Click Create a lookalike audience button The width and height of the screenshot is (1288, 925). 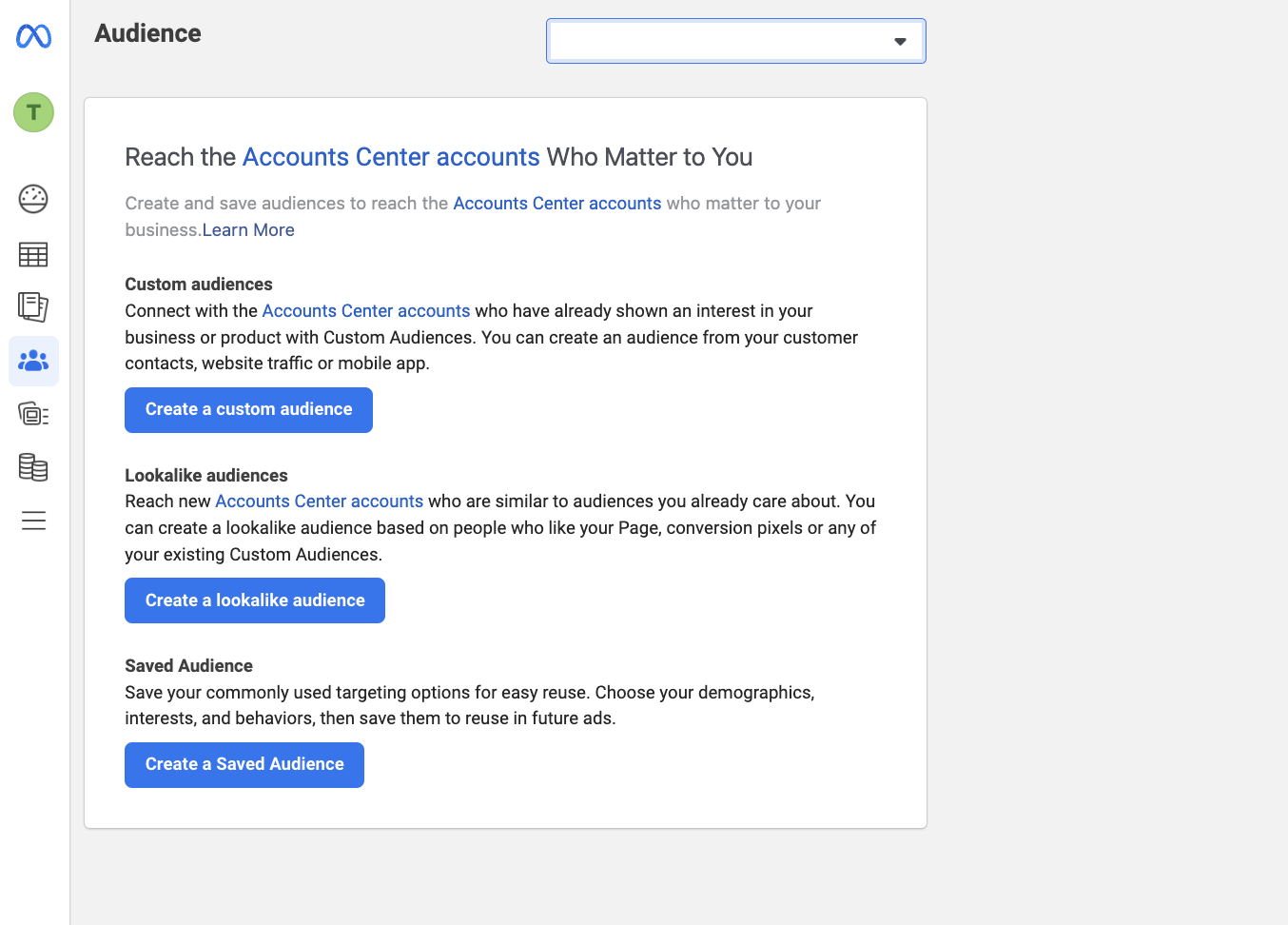tap(255, 600)
